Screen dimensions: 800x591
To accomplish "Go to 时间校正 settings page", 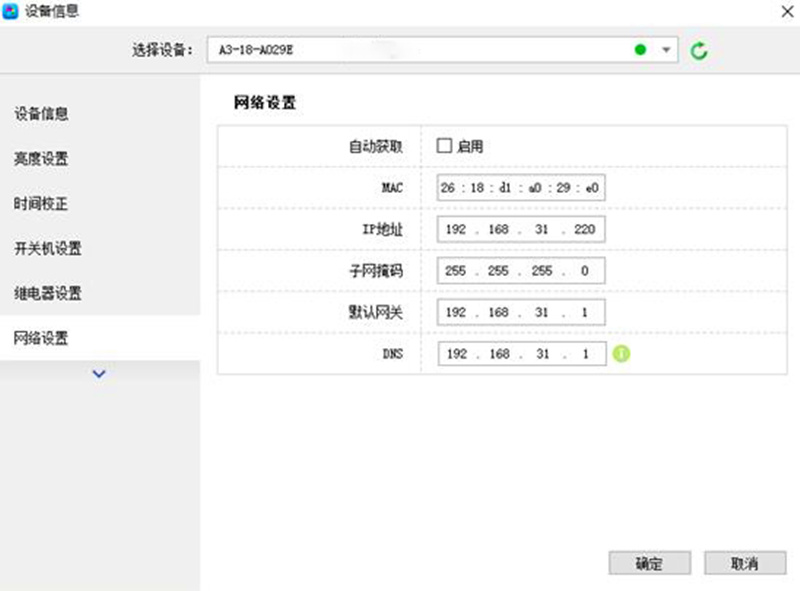I will [x=41, y=204].
